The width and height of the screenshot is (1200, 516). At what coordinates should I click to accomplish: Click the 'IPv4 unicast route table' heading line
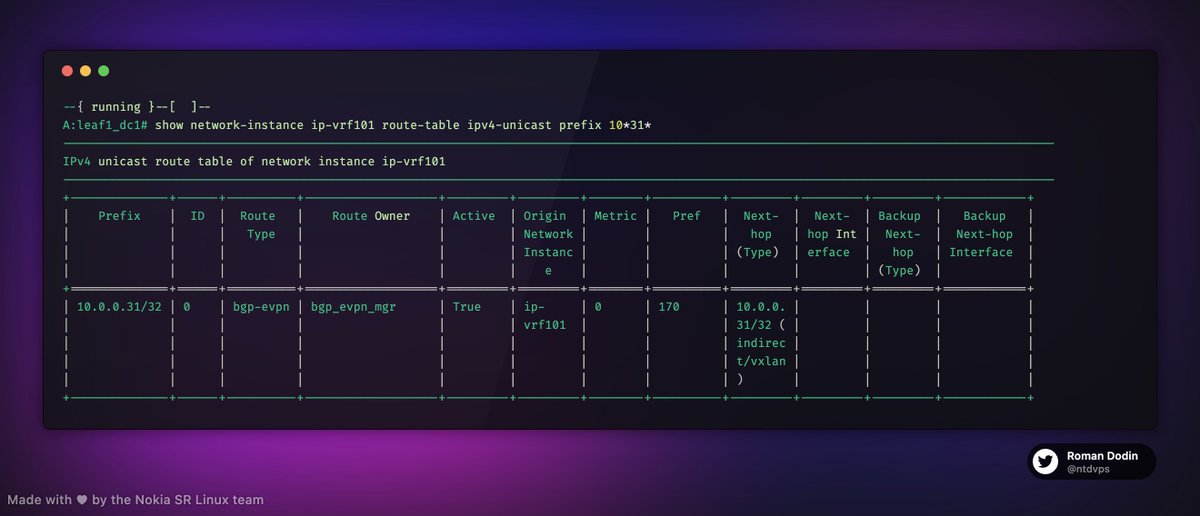tap(254, 161)
